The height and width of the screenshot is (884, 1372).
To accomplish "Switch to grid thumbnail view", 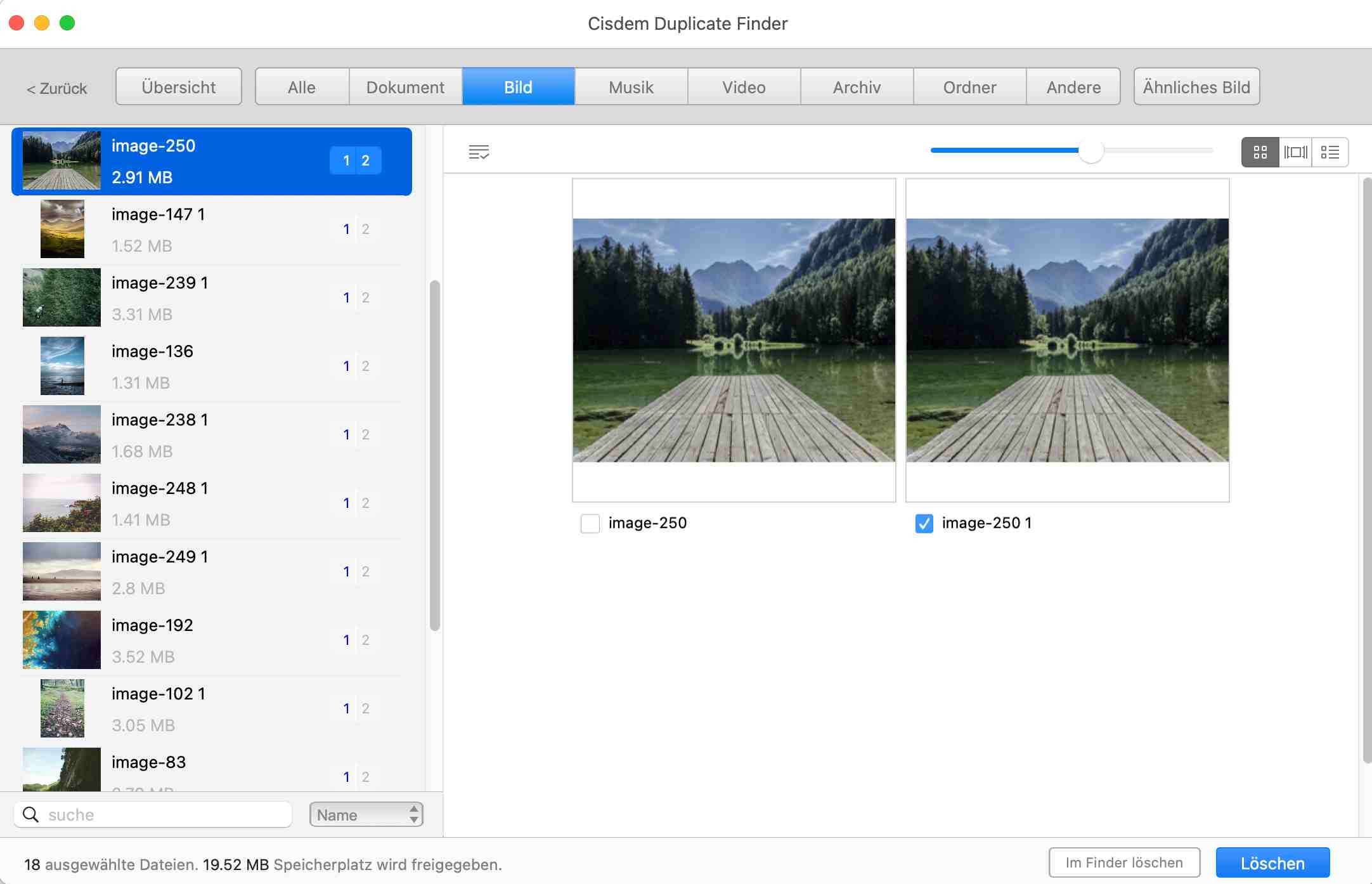I will 1260,152.
